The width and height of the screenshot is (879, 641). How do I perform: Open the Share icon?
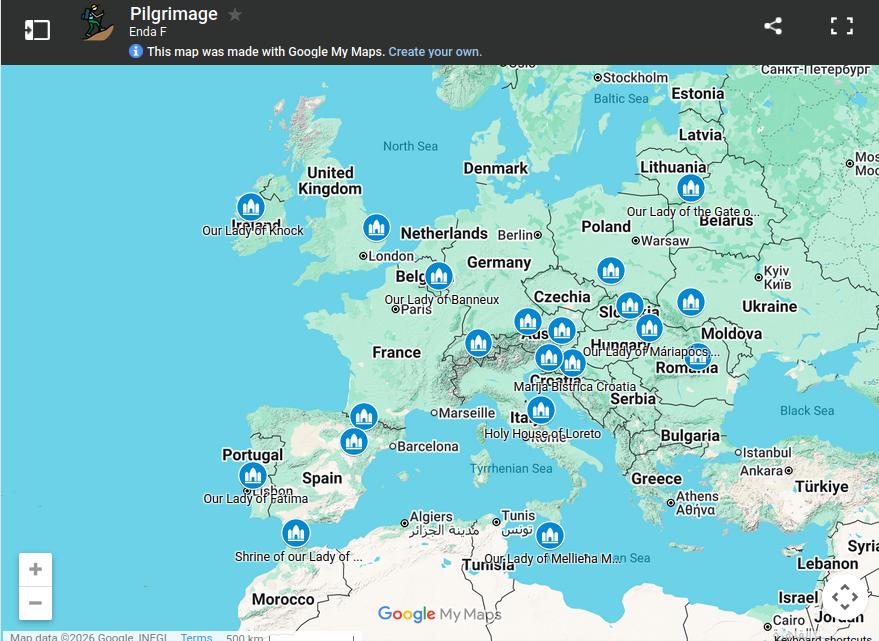click(773, 25)
